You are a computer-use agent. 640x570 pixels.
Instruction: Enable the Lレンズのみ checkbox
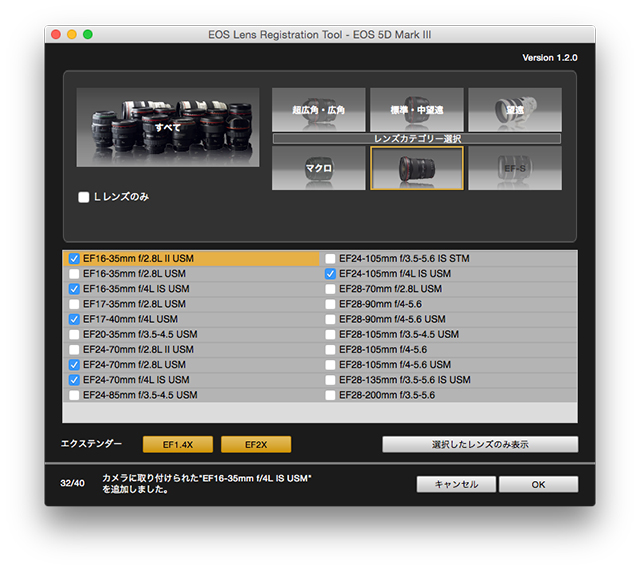[84, 197]
